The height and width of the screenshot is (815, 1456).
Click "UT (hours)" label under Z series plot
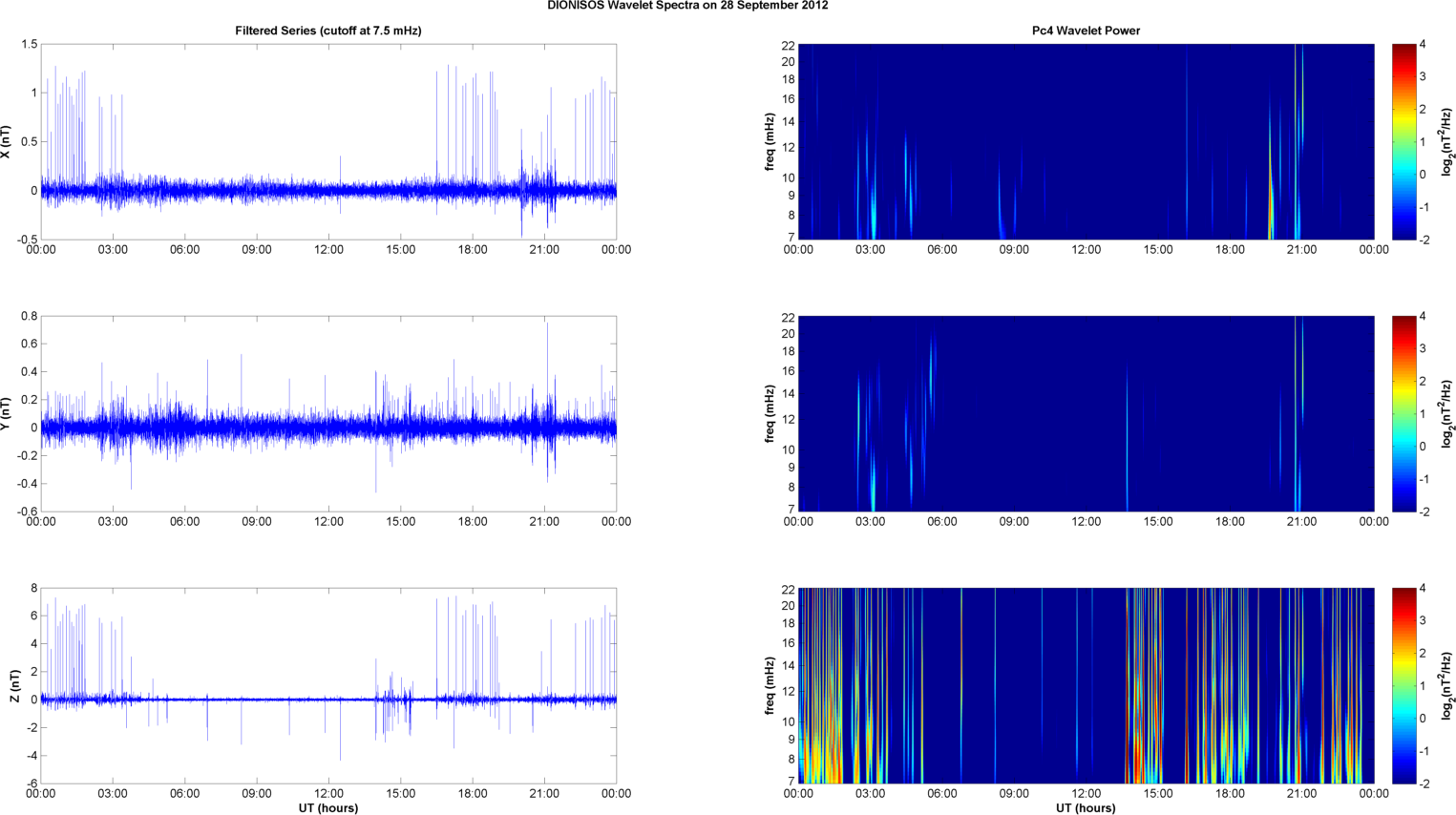[x=327, y=807]
